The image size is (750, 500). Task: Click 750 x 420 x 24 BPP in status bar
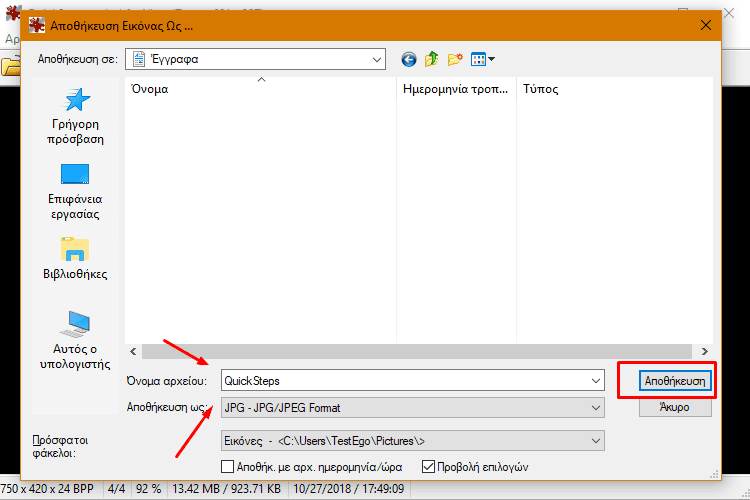(47, 489)
